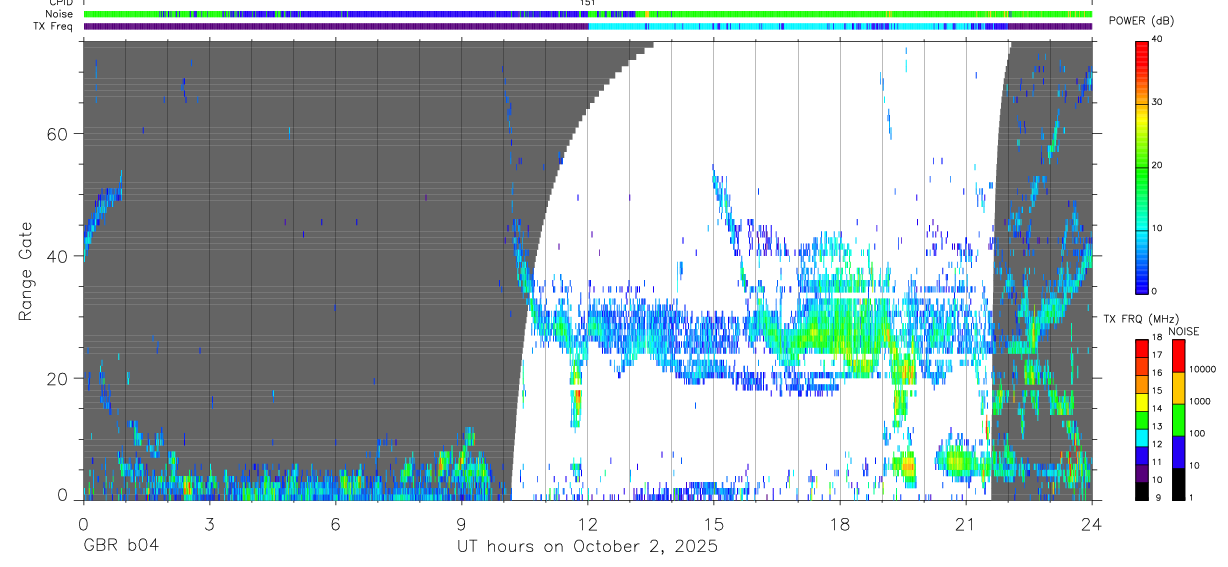
Task: Click the TX Freq color strip above the plot
Action: click(588, 26)
